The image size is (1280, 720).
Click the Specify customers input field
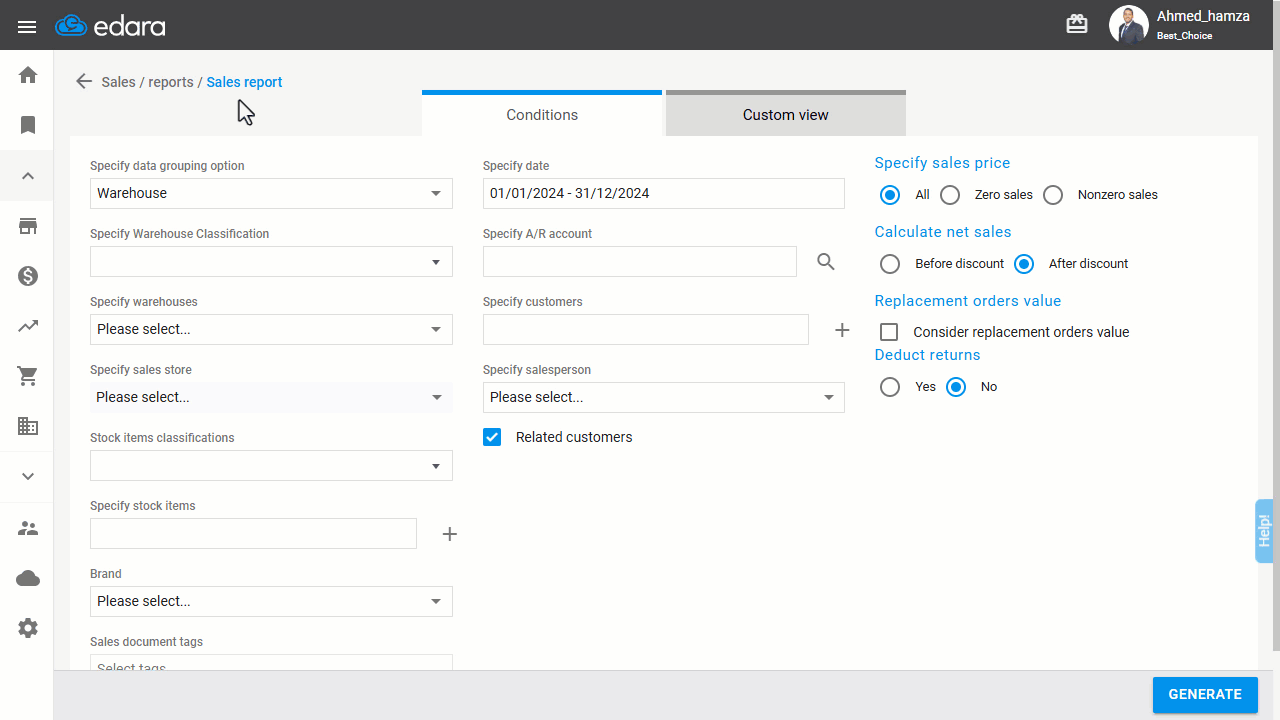tap(646, 329)
